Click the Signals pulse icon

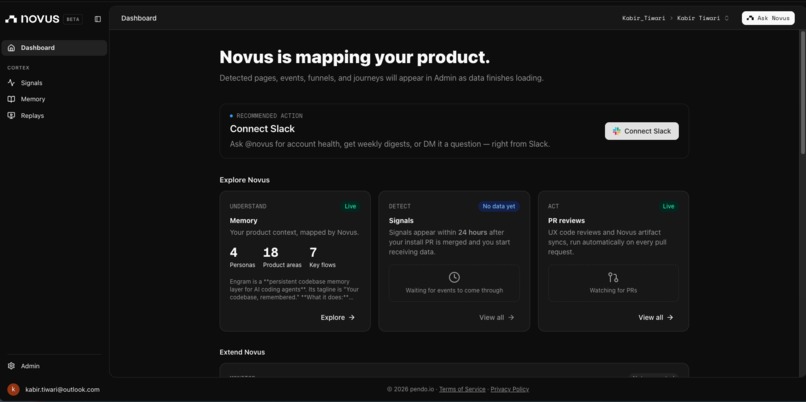pyautogui.click(x=11, y=83)
